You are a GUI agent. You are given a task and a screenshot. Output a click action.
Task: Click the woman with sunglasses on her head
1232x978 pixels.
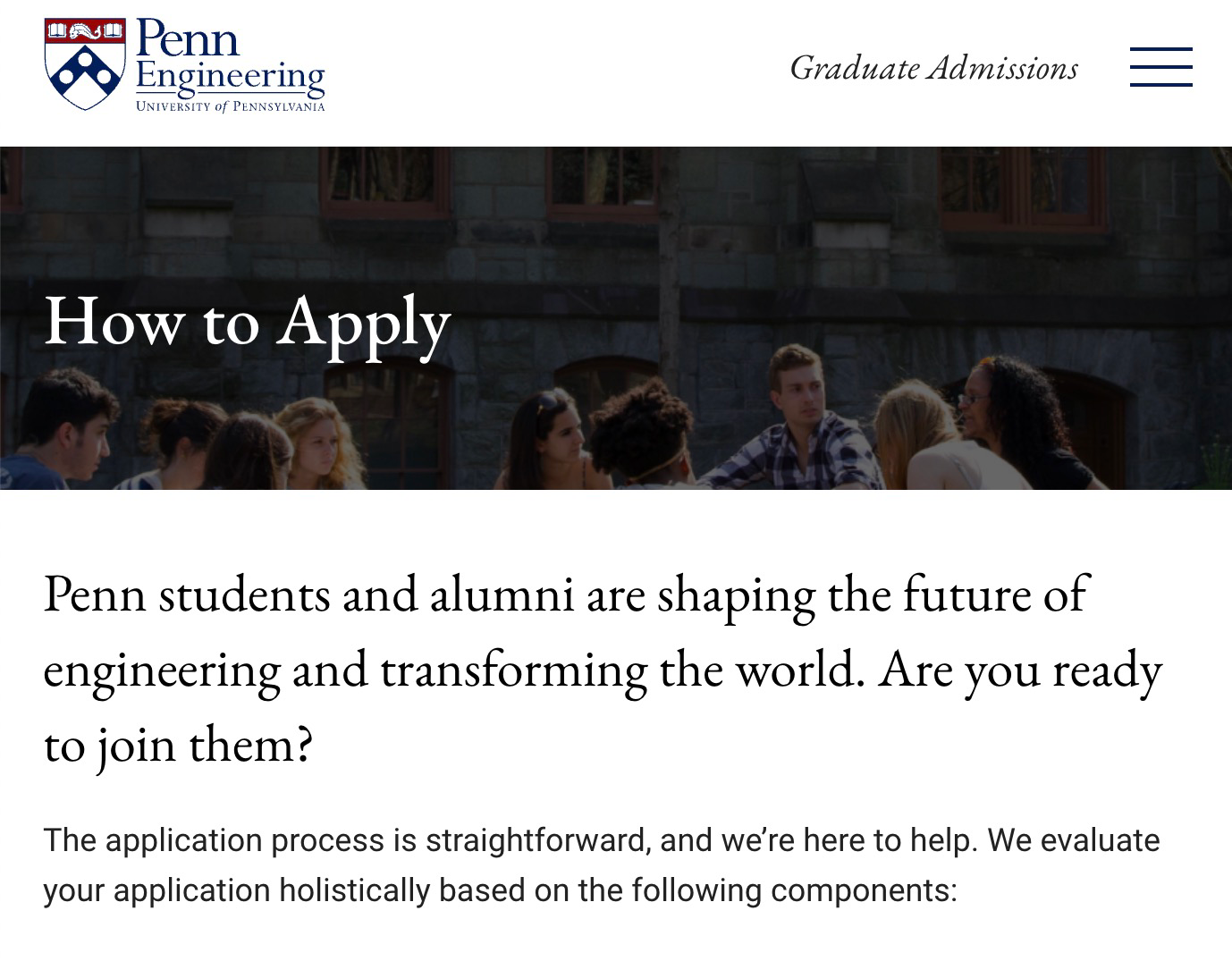pyautogui.click(x=551, y=438)
